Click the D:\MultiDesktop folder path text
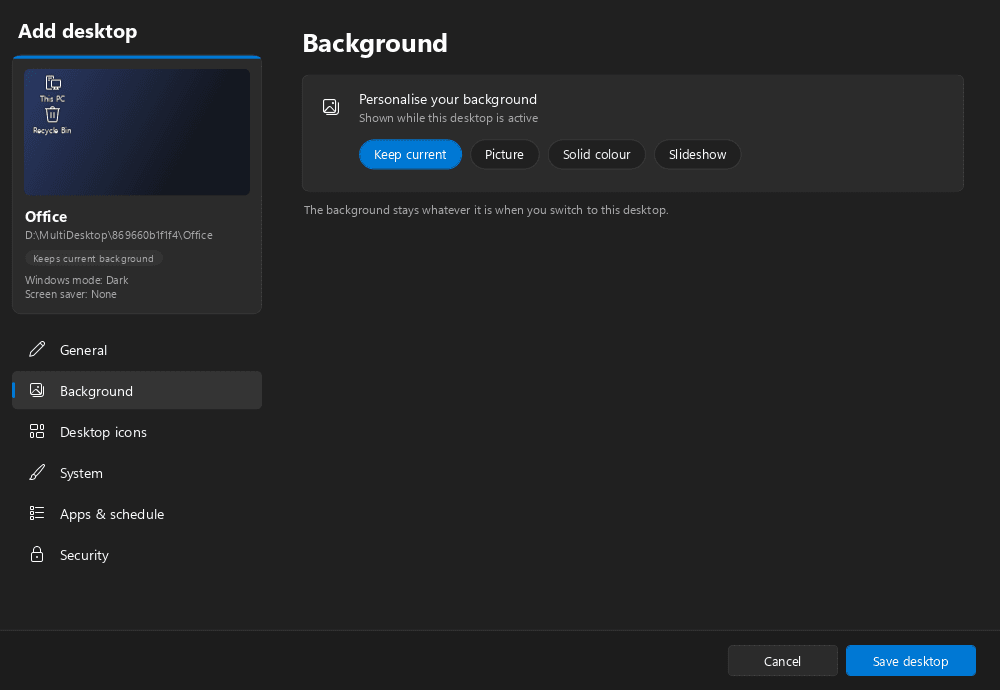This screenshot has width=1000, height=690. pos(119,235)
